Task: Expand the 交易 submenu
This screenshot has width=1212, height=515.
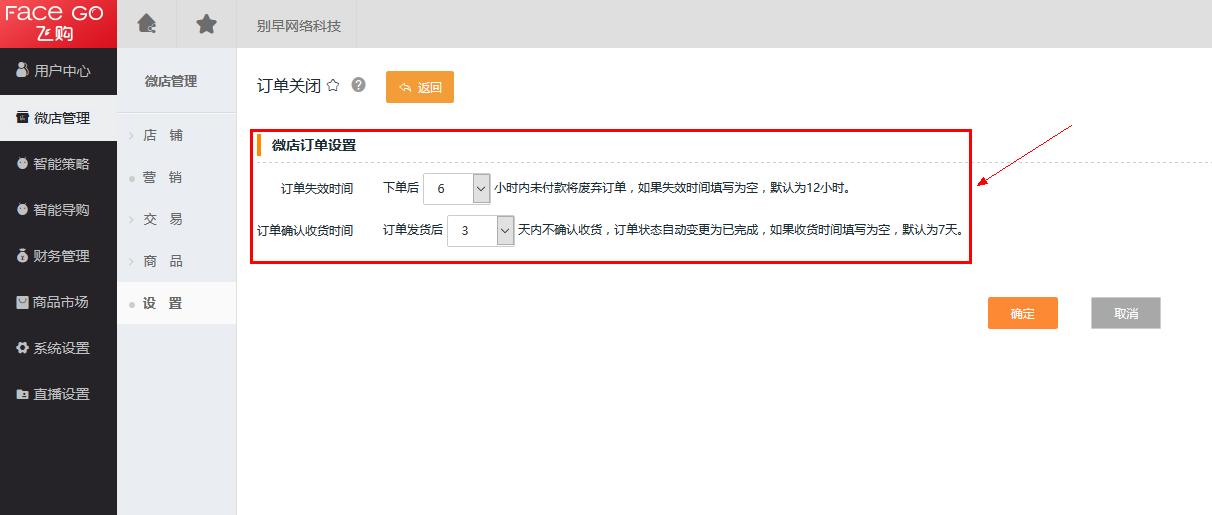Action: click(x=163, y=219)
